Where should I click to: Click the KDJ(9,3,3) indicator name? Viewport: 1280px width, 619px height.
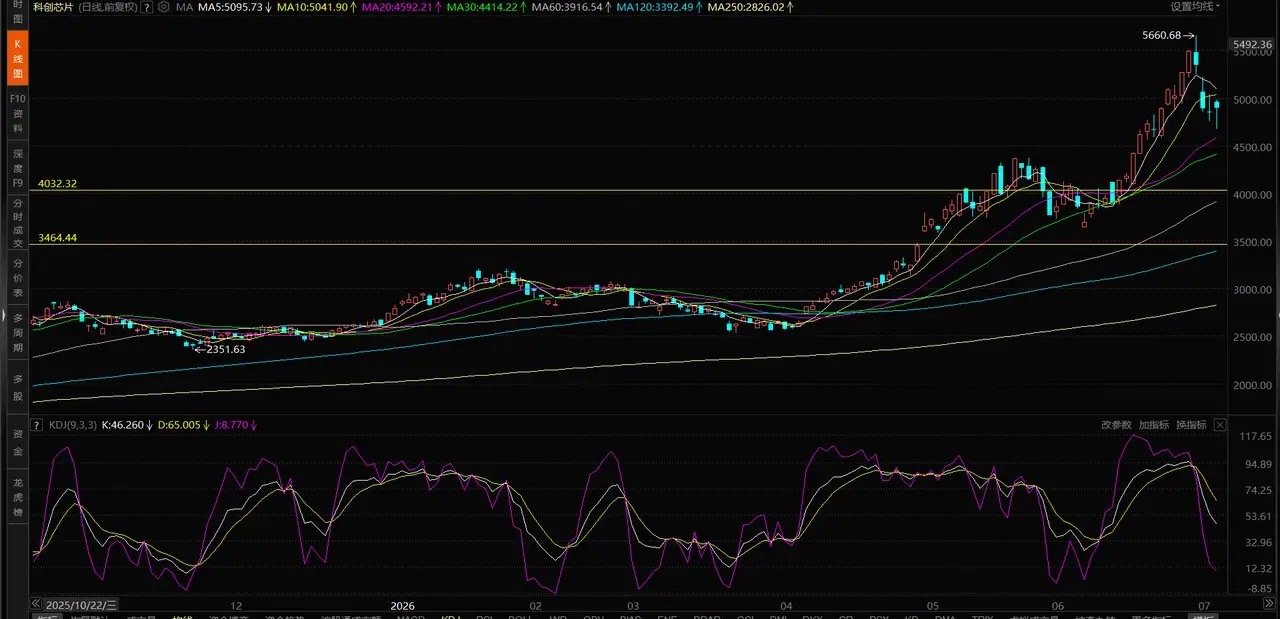click(x=73, y=425)
